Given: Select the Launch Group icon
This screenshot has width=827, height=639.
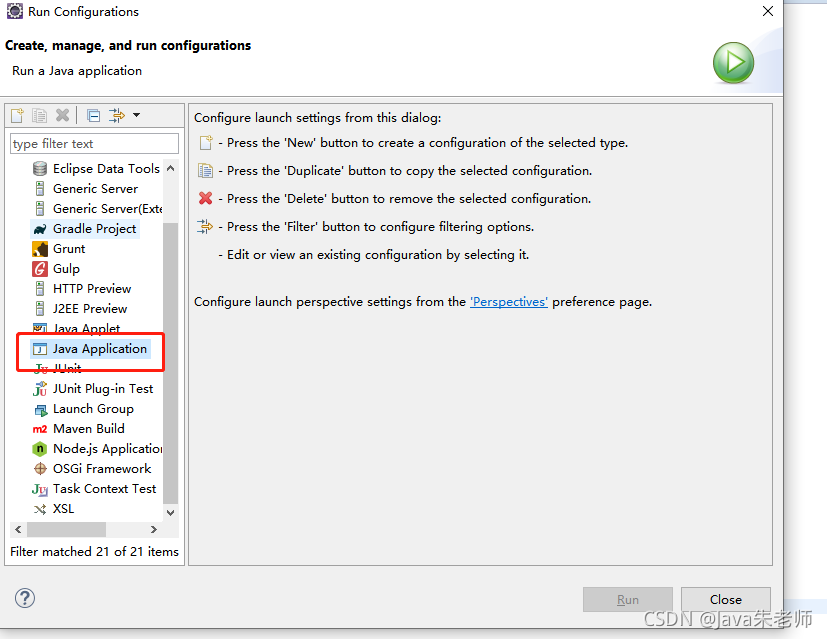Looking at the screenshot, I should [x=41, y=410].
